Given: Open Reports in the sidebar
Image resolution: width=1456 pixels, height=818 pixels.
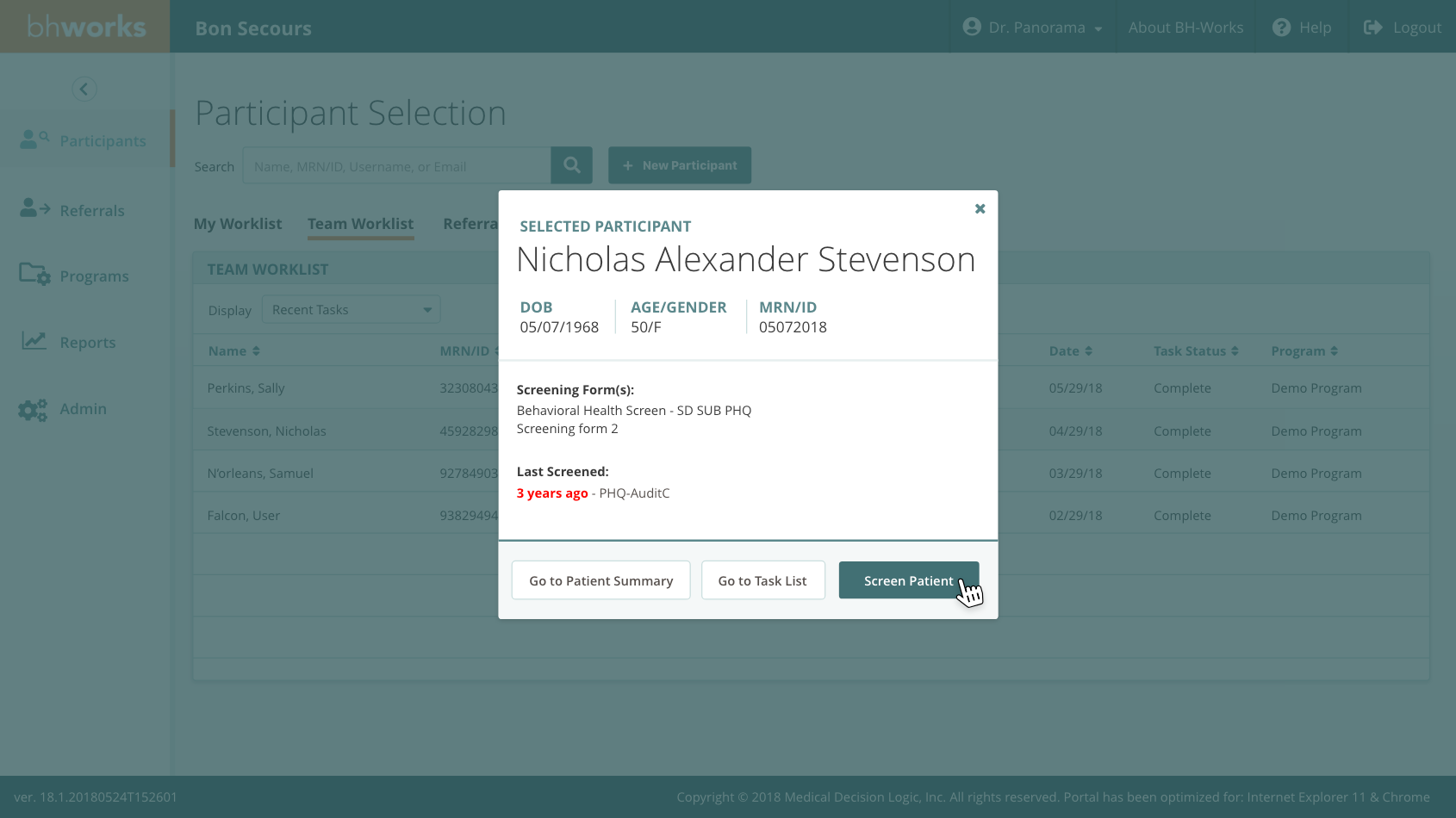Looking at the screenshot, I should (x=68, y=342).
